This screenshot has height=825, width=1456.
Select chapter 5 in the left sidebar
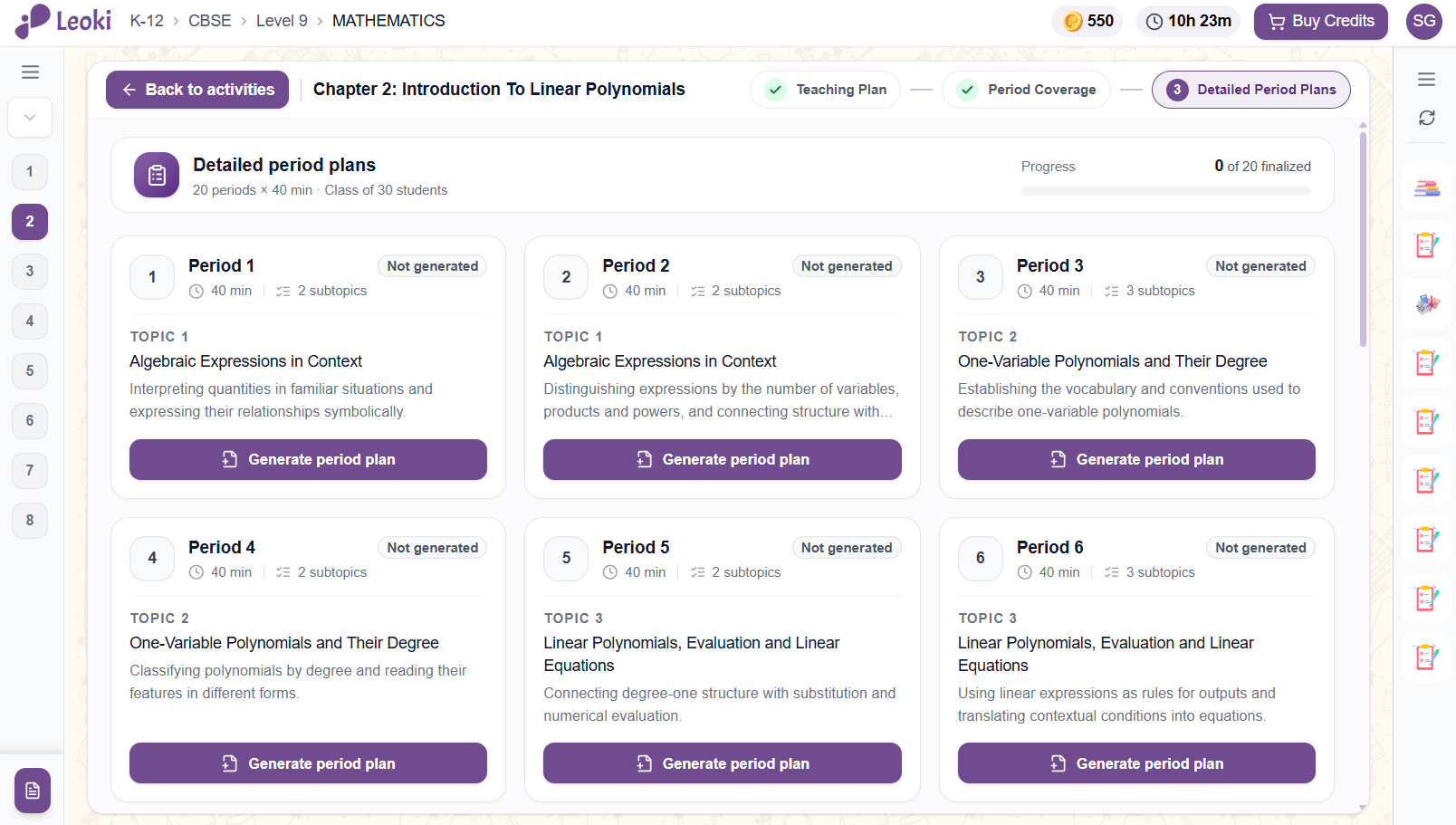pyautogui.click(x=30, y=371)
